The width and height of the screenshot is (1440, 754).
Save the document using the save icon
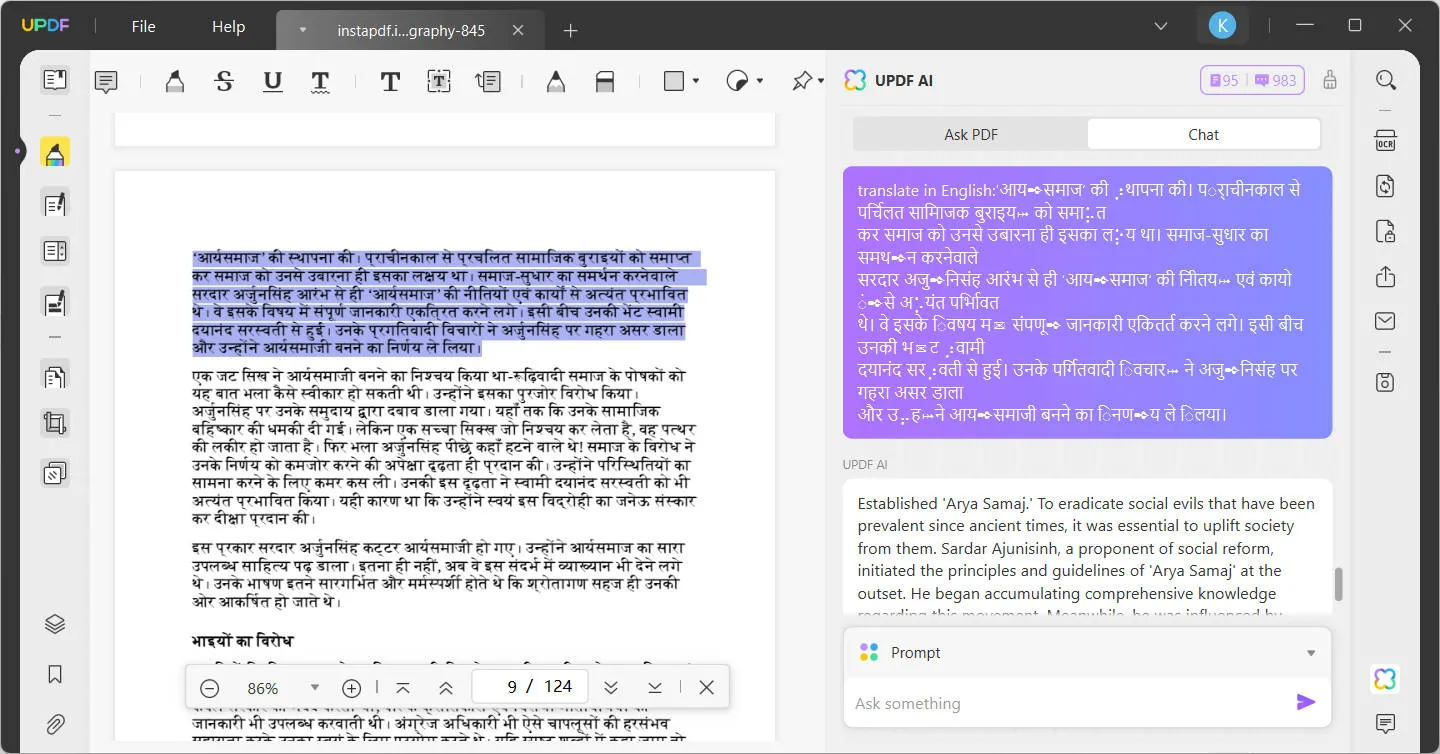tap(1385, 382)
